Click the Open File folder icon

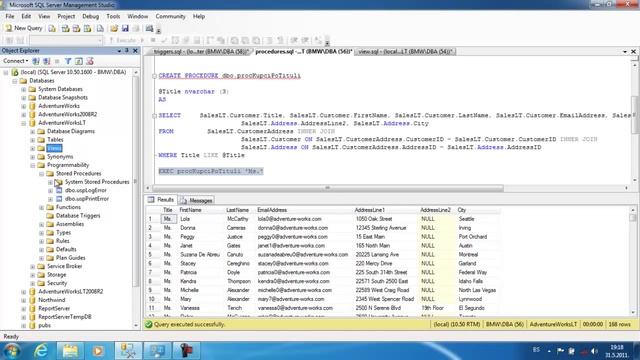[x=114, y=28]
